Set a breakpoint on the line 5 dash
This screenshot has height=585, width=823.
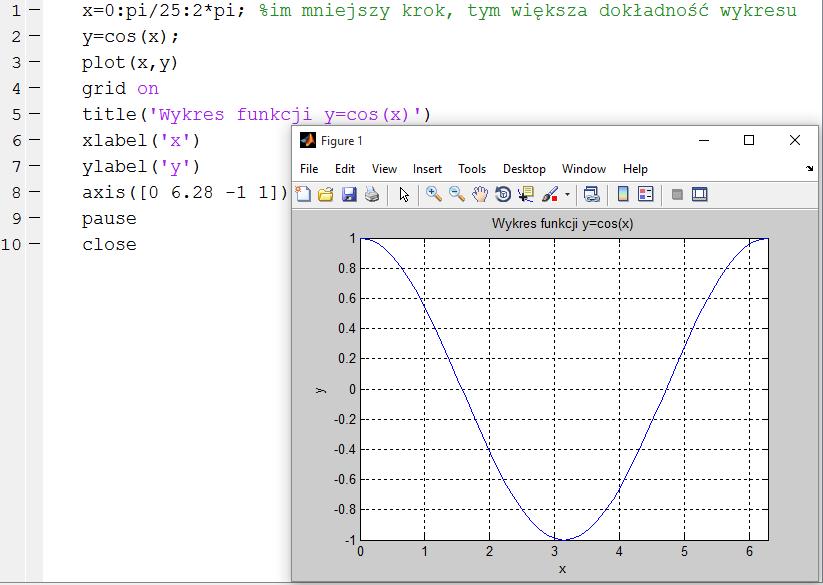click(35, 114)
